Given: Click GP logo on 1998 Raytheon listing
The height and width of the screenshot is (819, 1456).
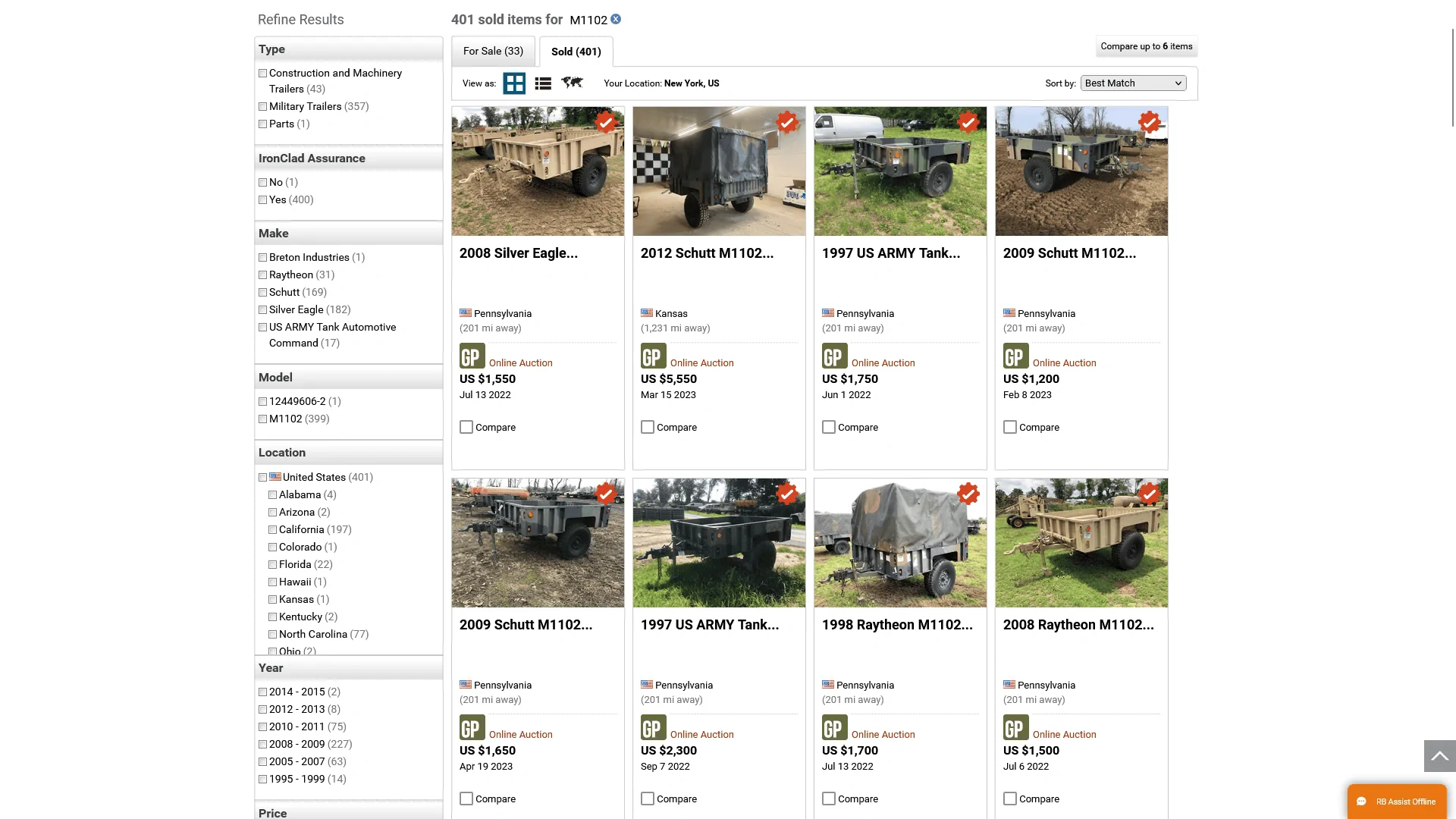Looking at the screenshot, I should pyautogui.click(x=834, y=727).
